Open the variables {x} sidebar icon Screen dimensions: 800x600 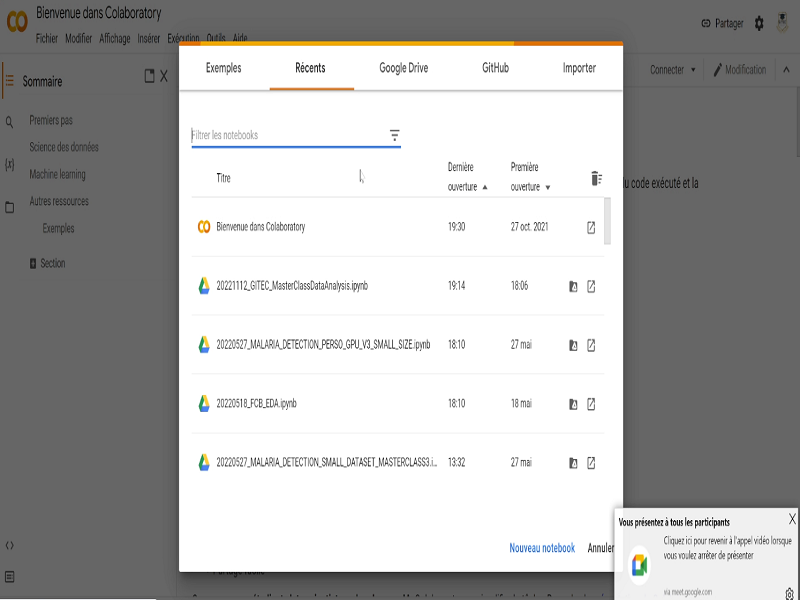click(10, 164)
